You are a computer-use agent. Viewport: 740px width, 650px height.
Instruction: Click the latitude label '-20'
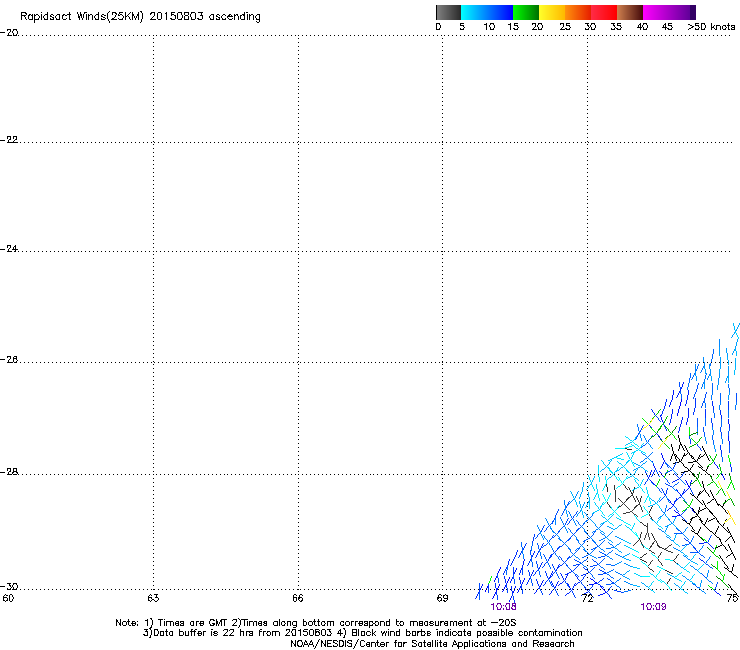(9, 33)
